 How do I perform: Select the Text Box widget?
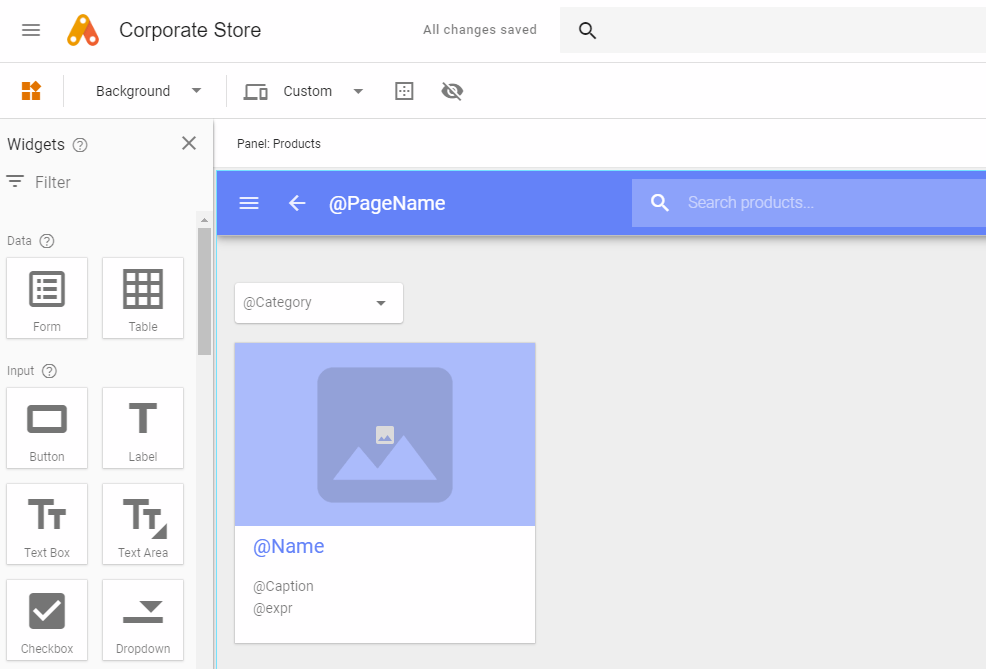coord(47,524)
